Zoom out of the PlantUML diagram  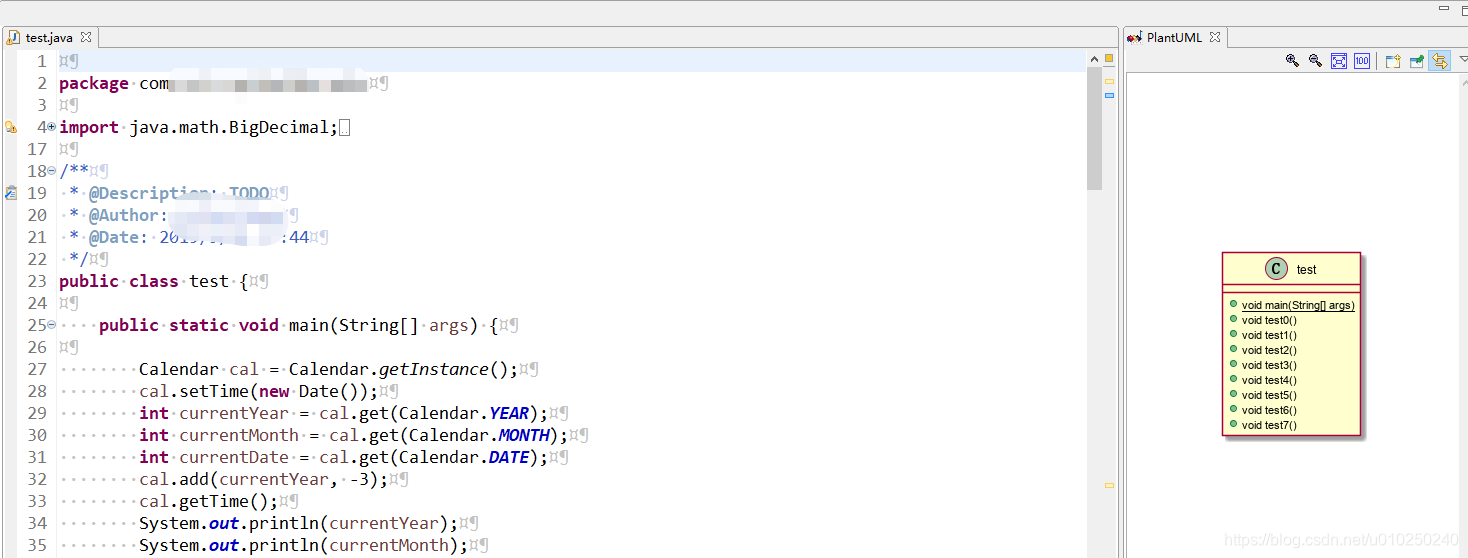pyautogui.click(x=1315, y=61)
